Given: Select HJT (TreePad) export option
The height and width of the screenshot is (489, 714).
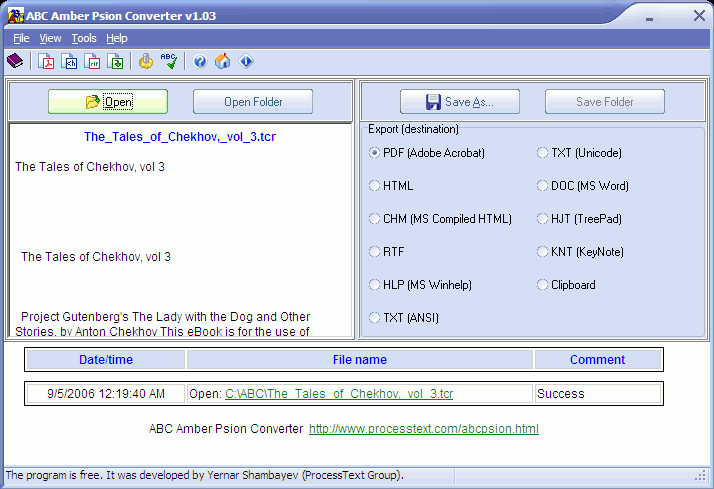Looking at the screenshot, I should [579, 219].
